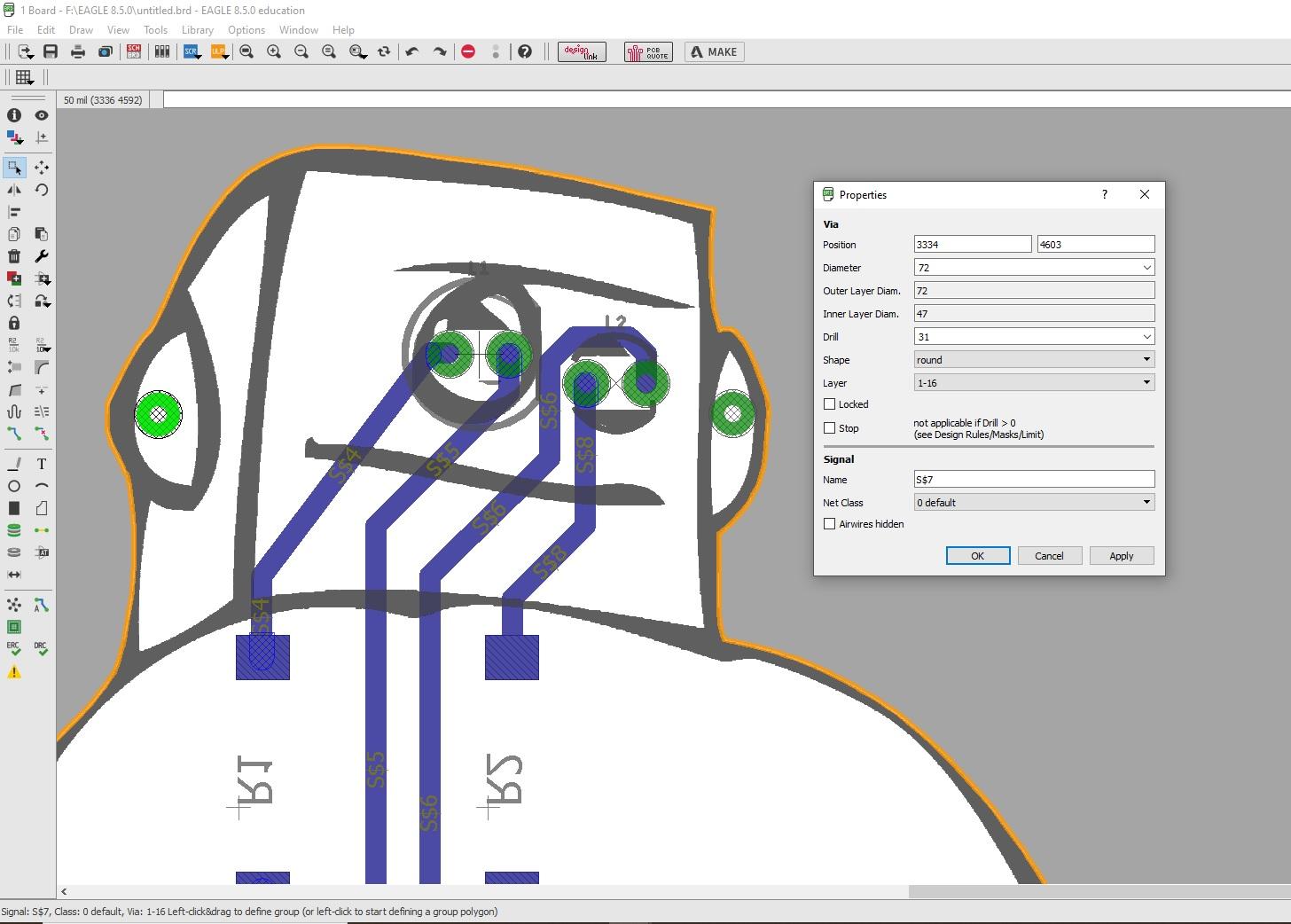
Task: Select the Mirror tool
Action: pos(14,190)
